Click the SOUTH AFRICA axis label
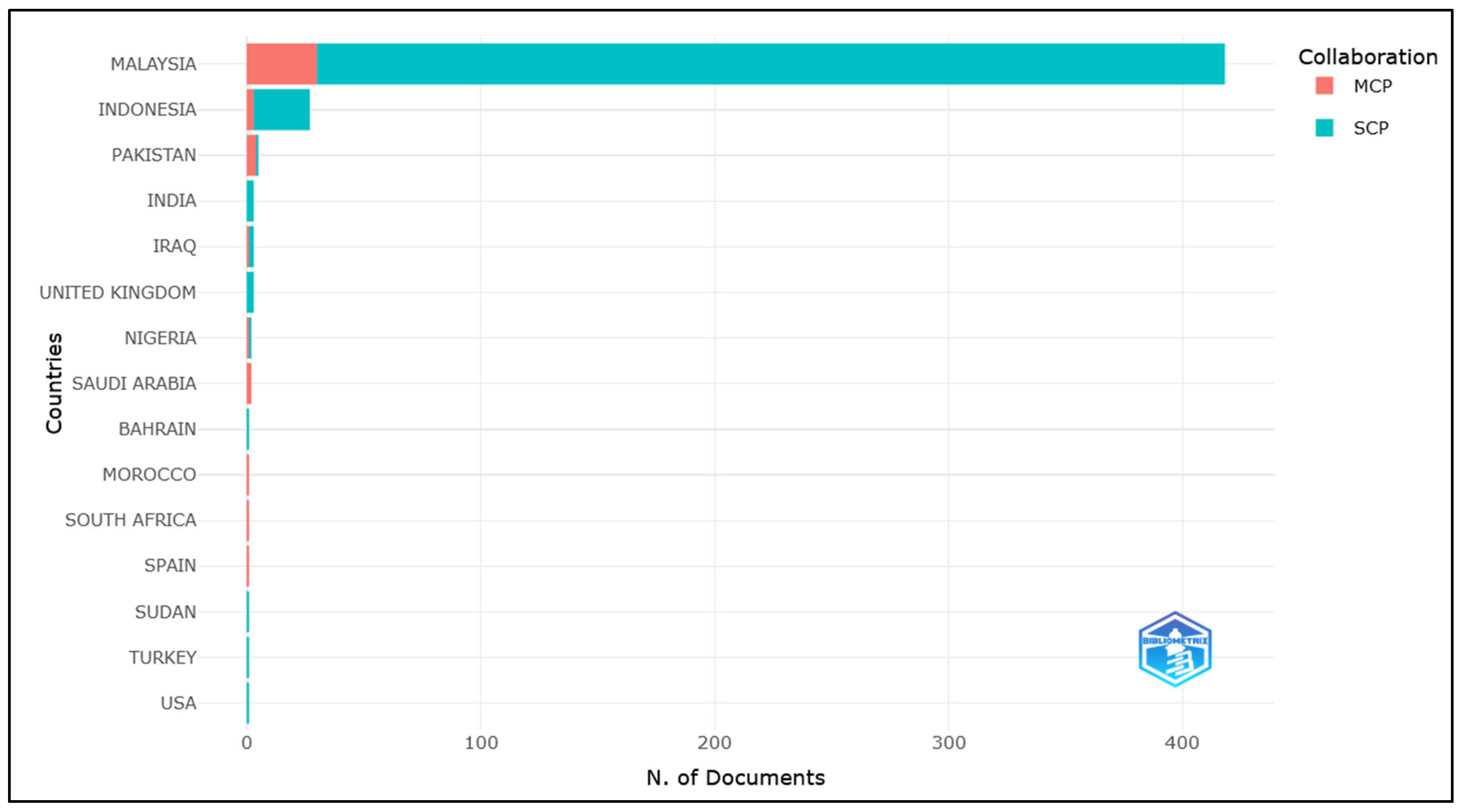The image size is (1462, 812). pyautogui.click(x=131, y=520)
